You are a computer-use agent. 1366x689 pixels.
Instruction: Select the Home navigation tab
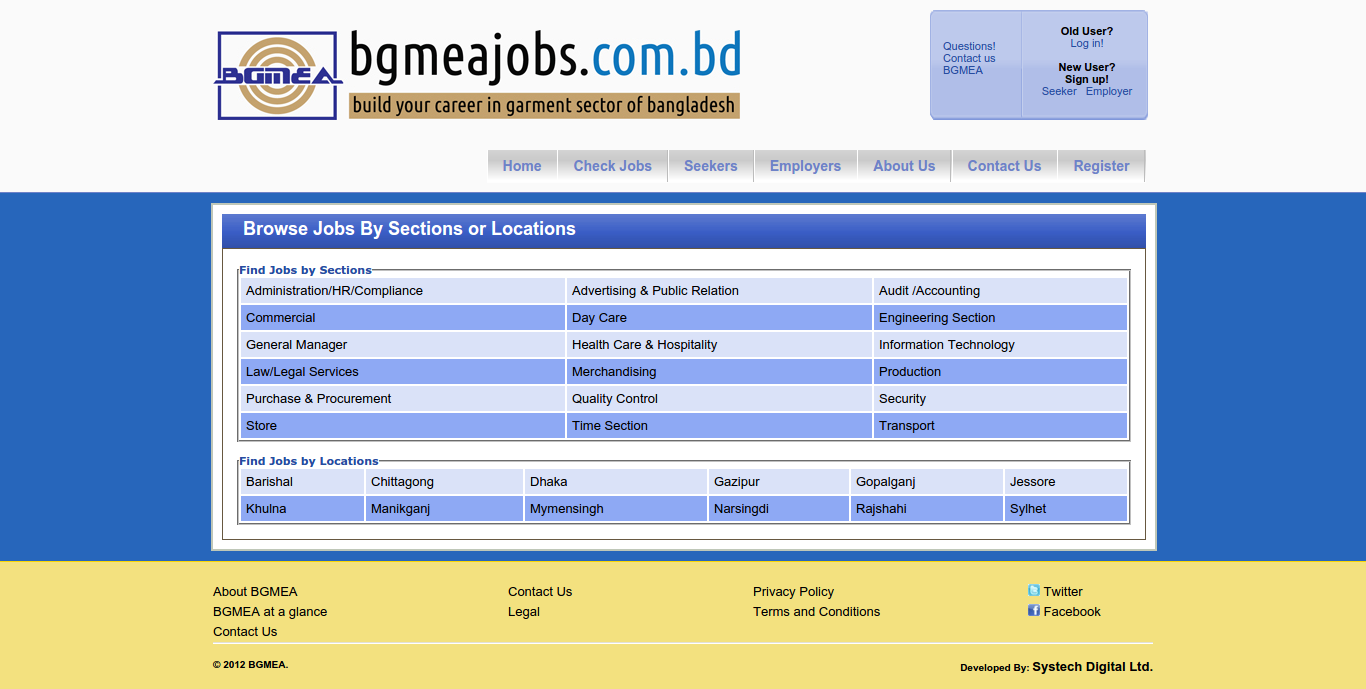[x=522, y=166]
